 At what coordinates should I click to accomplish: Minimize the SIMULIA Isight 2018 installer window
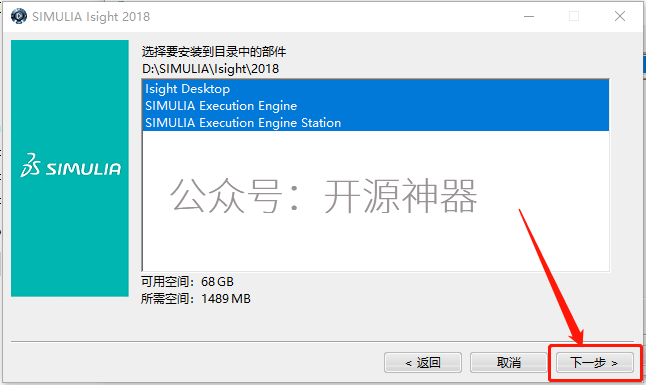529,16
